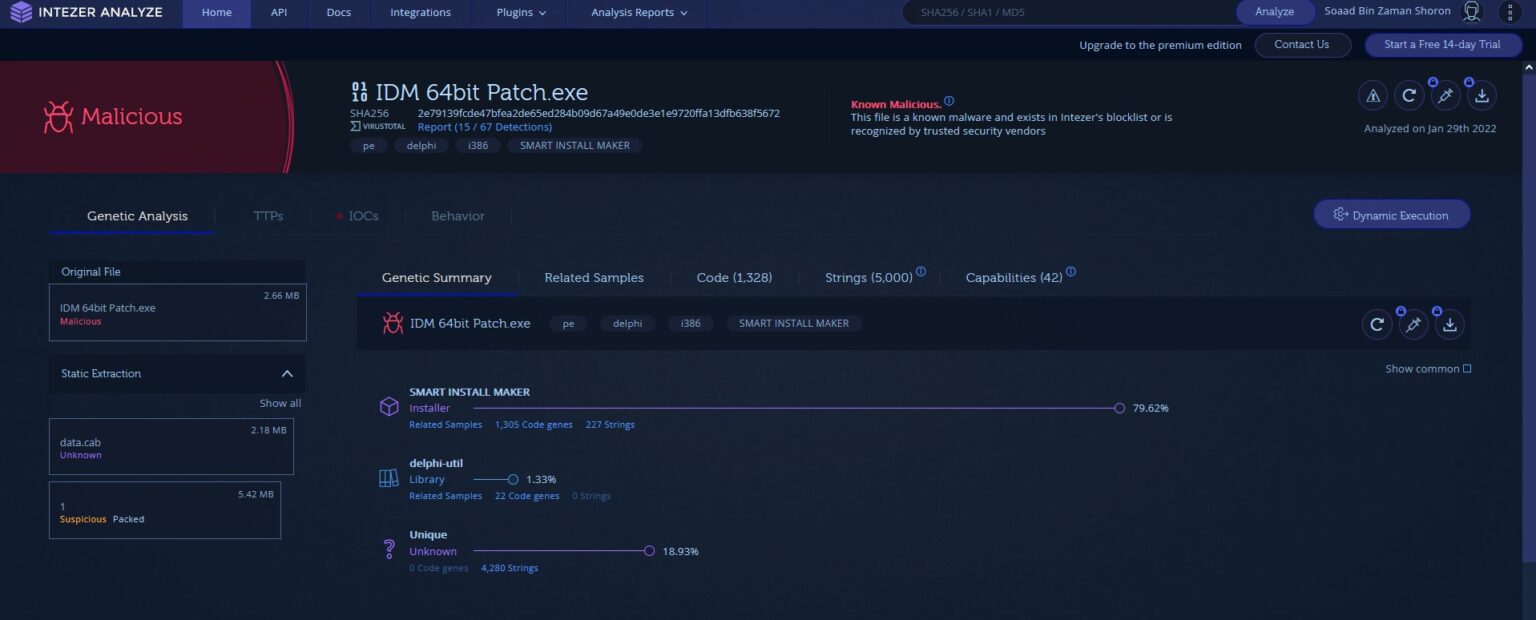
Task: Toggle the Show common checkbox
Action: [x=1467, y=369]
